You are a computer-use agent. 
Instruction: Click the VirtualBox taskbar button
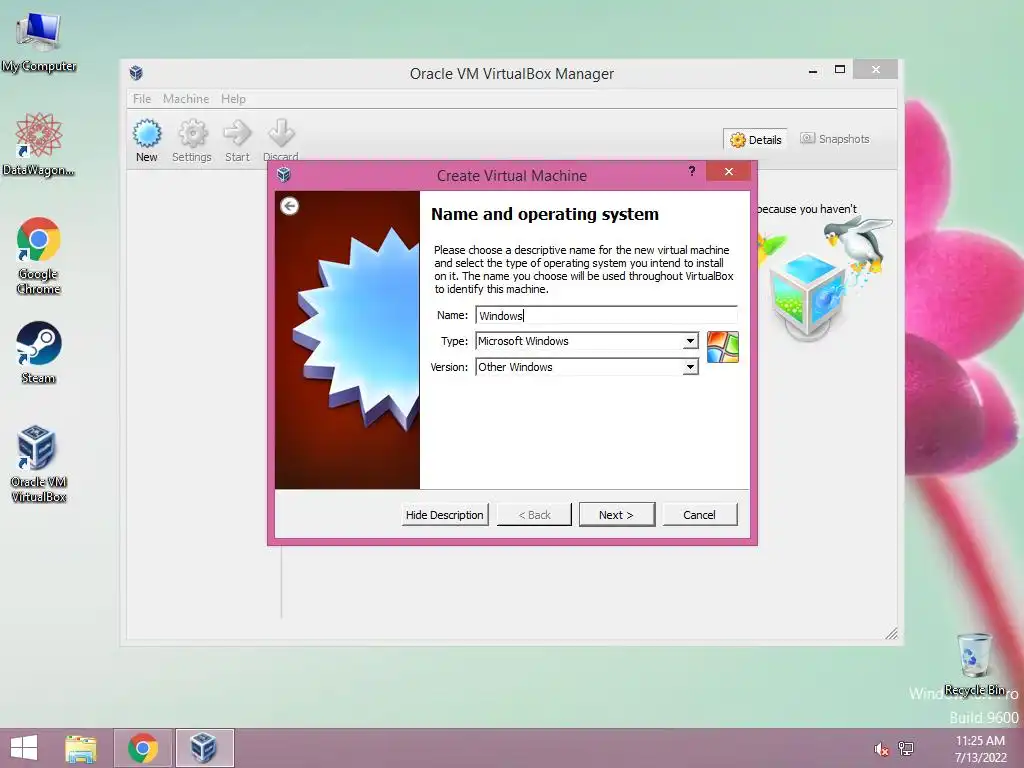[x=204, y=748]
